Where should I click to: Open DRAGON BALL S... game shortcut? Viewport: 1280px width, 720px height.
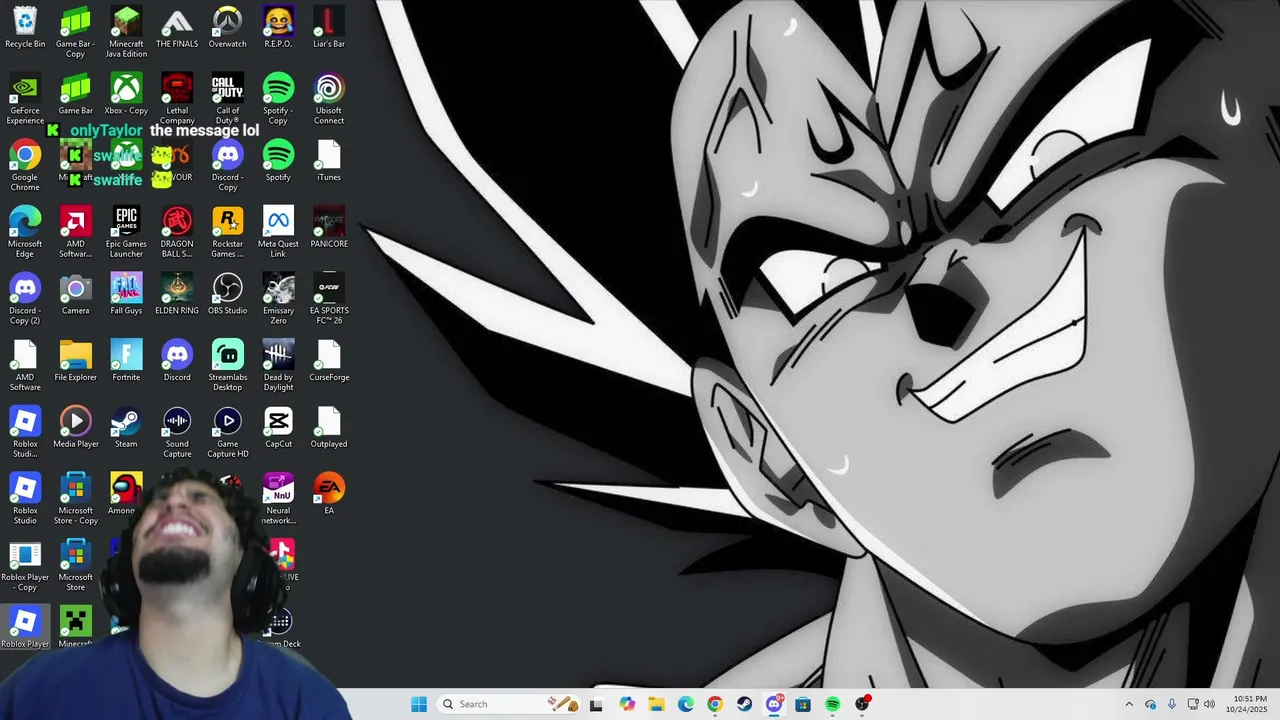click(x=177, y=232)
